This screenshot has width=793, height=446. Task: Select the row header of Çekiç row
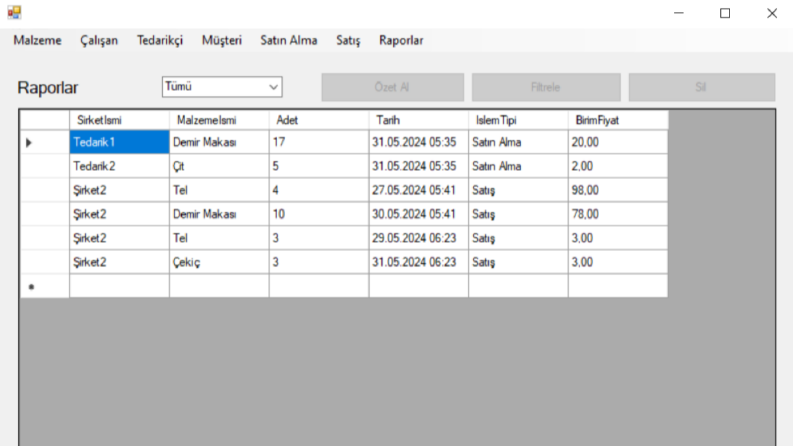click(x=45, y=262)
